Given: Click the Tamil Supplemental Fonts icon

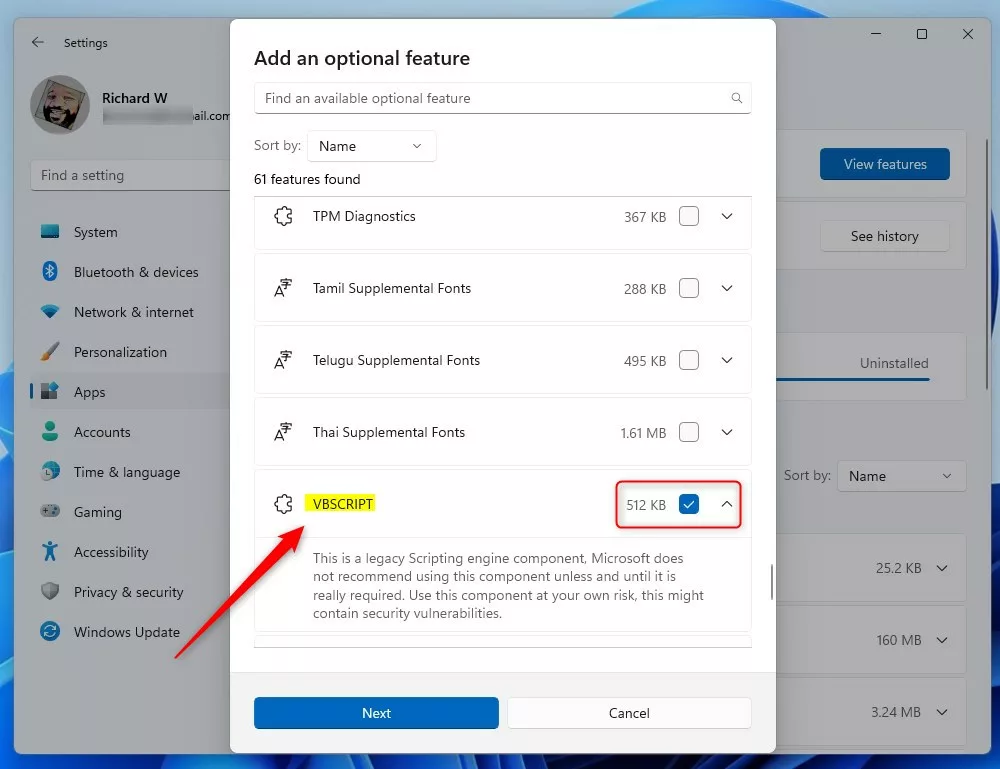Looking at the screenshot, I should click(x=283, y=288).
